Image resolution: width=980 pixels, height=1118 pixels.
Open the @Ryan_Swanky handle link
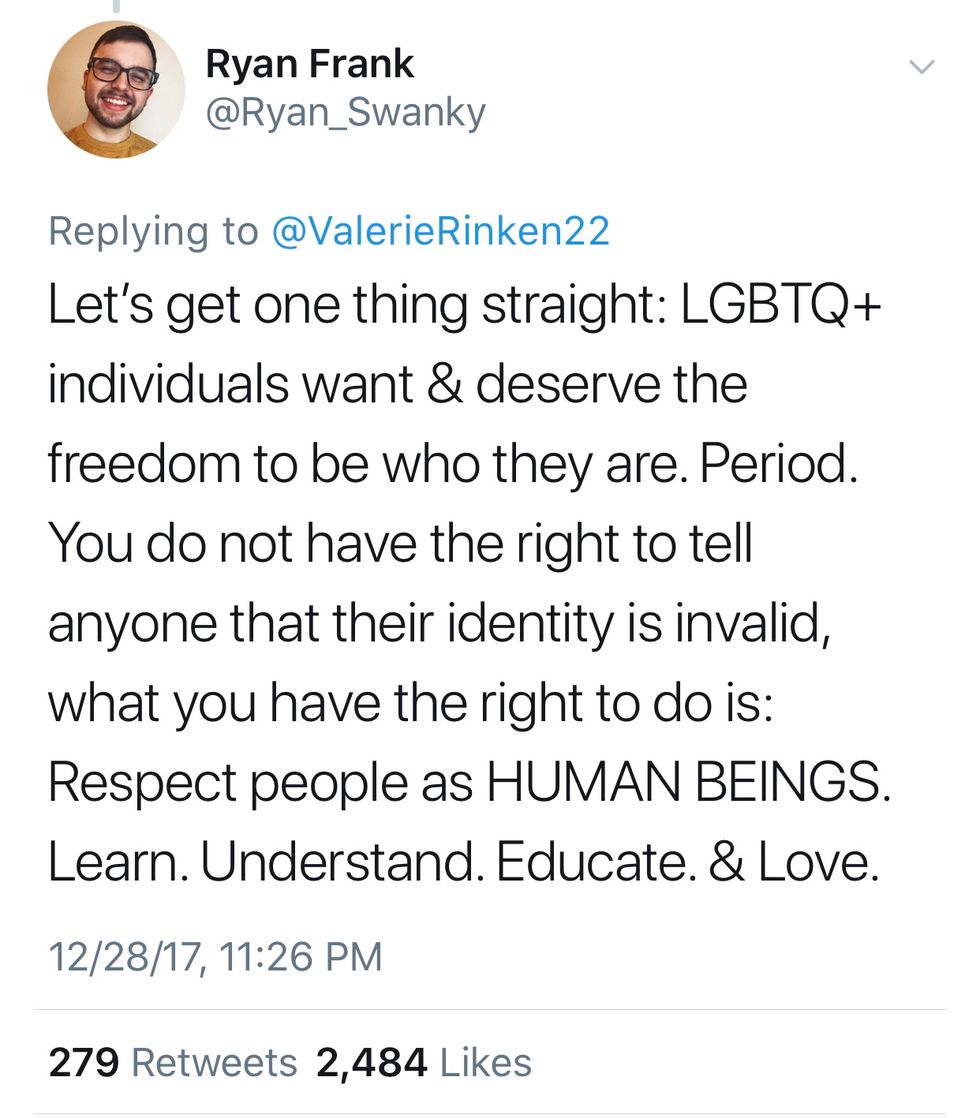point(345,113)
